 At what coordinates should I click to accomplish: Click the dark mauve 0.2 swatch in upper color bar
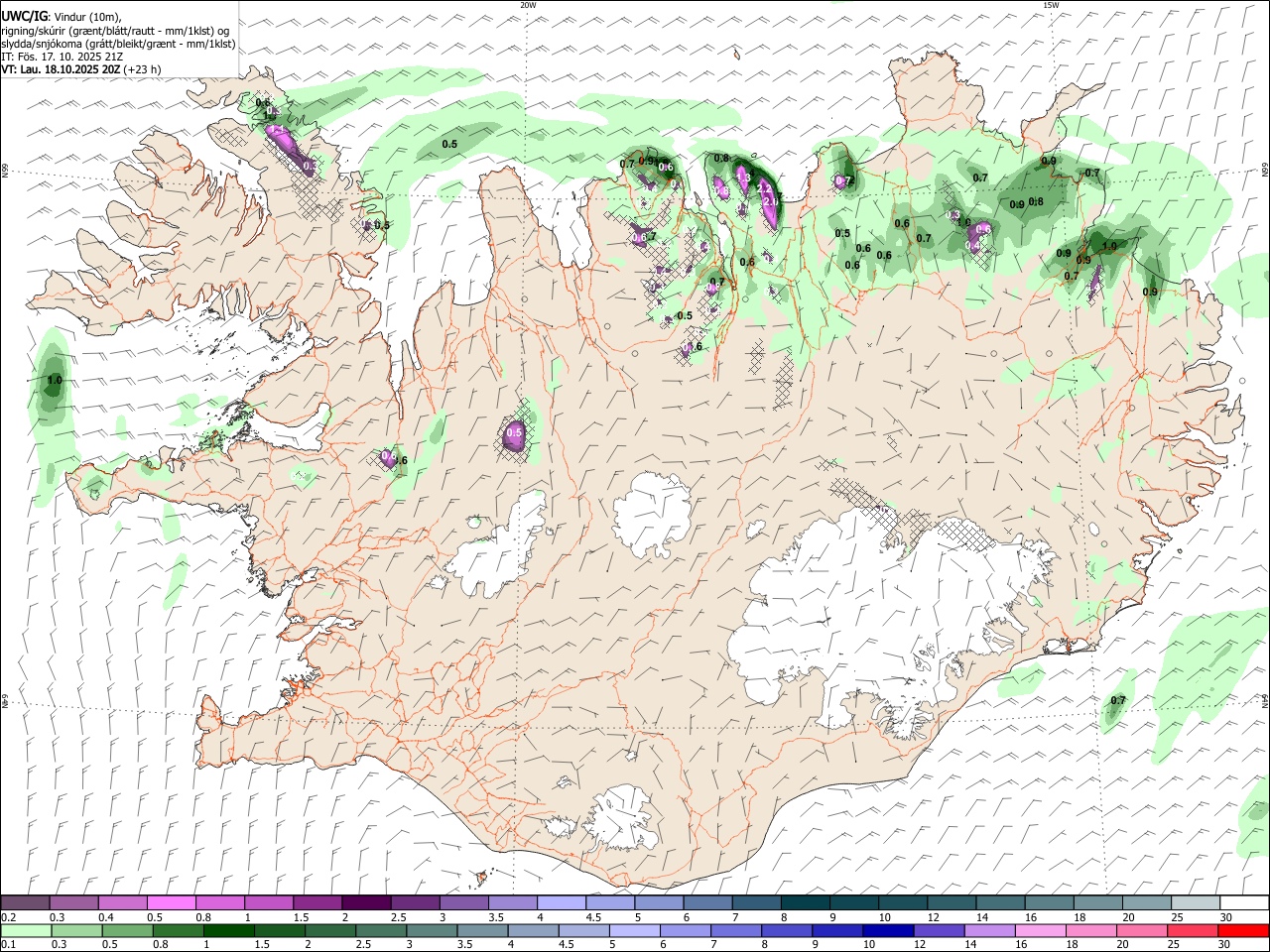tap(25, 902)
